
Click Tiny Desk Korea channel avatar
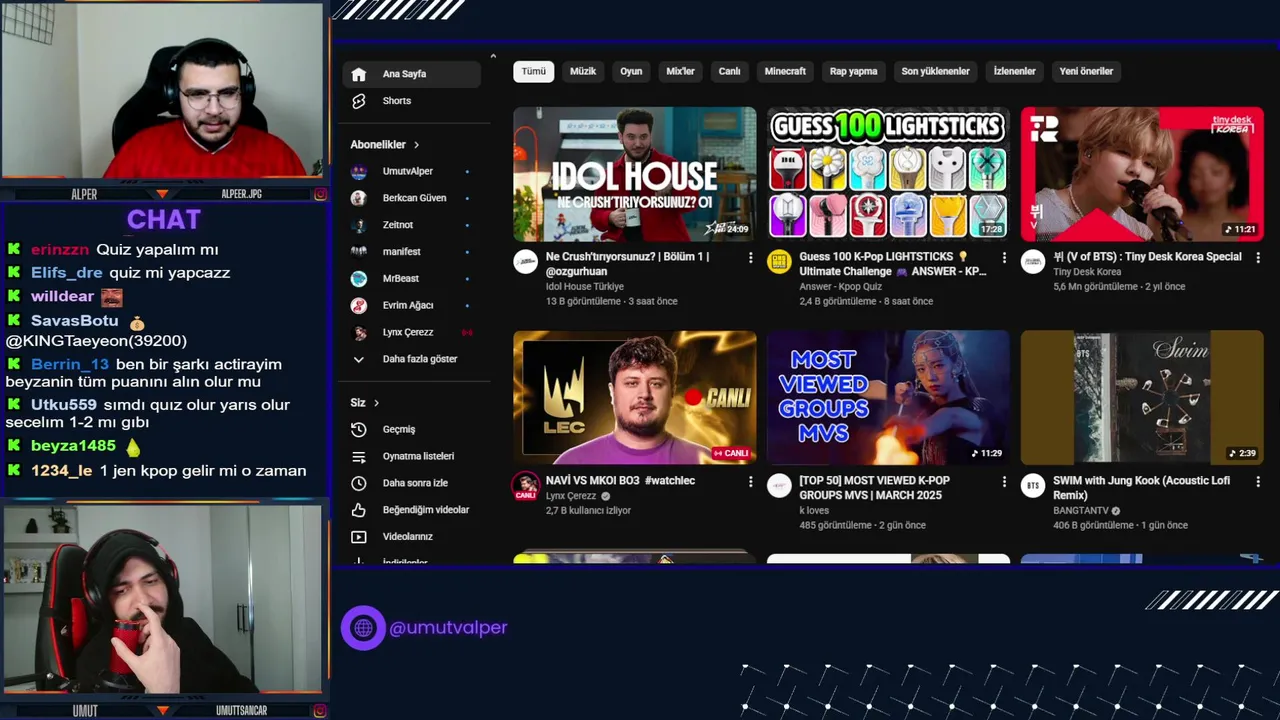tap(1033, 262)
